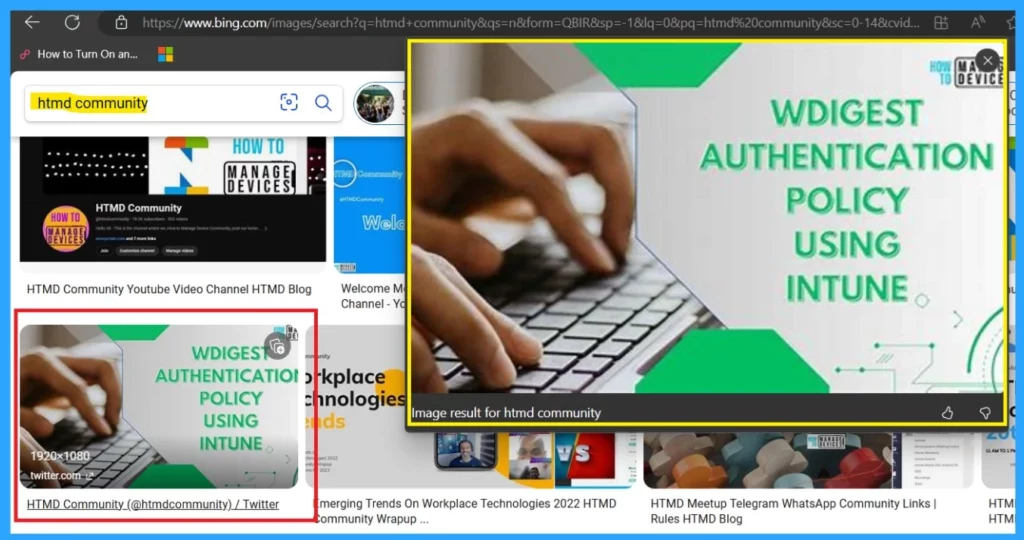
Task: Like the preview image with thumbs up
Action: tap(948, 413)
